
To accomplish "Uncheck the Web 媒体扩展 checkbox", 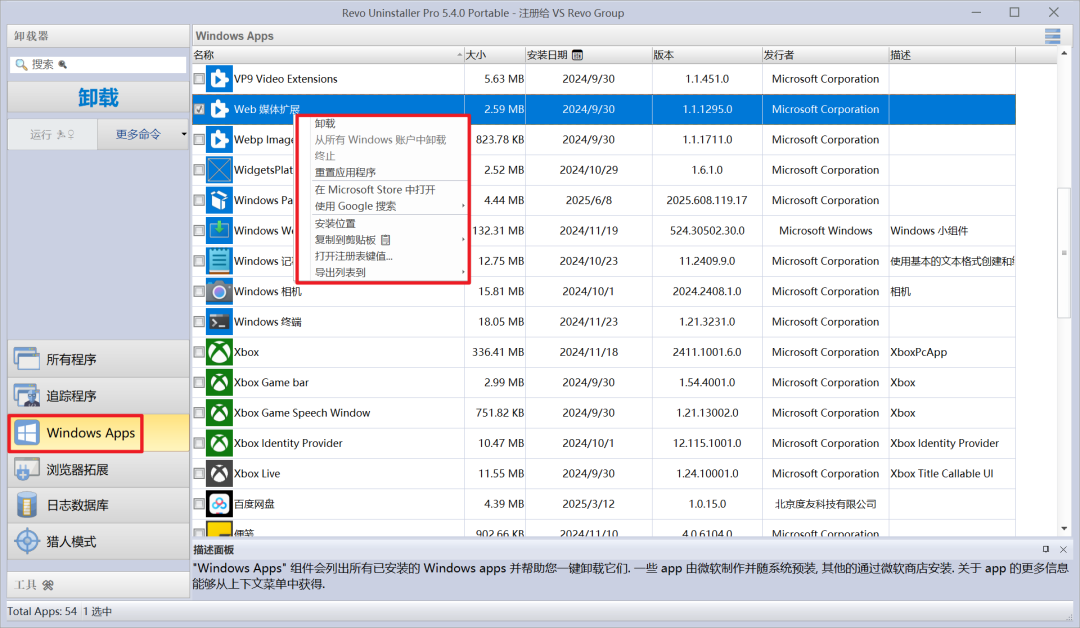I will (199, 109).
